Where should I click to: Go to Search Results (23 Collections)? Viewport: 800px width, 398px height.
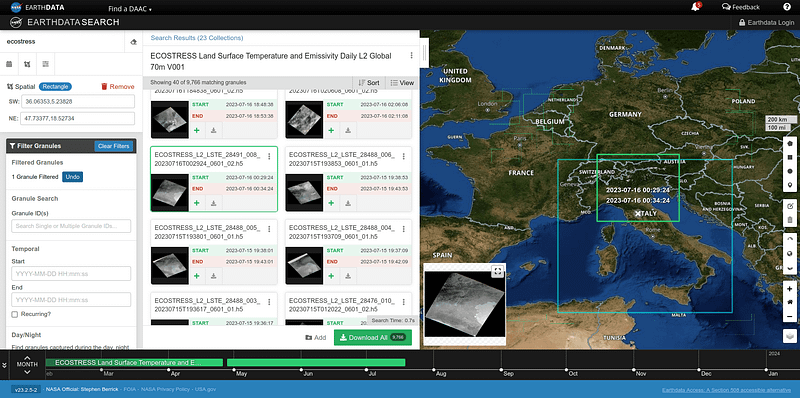(x=196, y=38)
